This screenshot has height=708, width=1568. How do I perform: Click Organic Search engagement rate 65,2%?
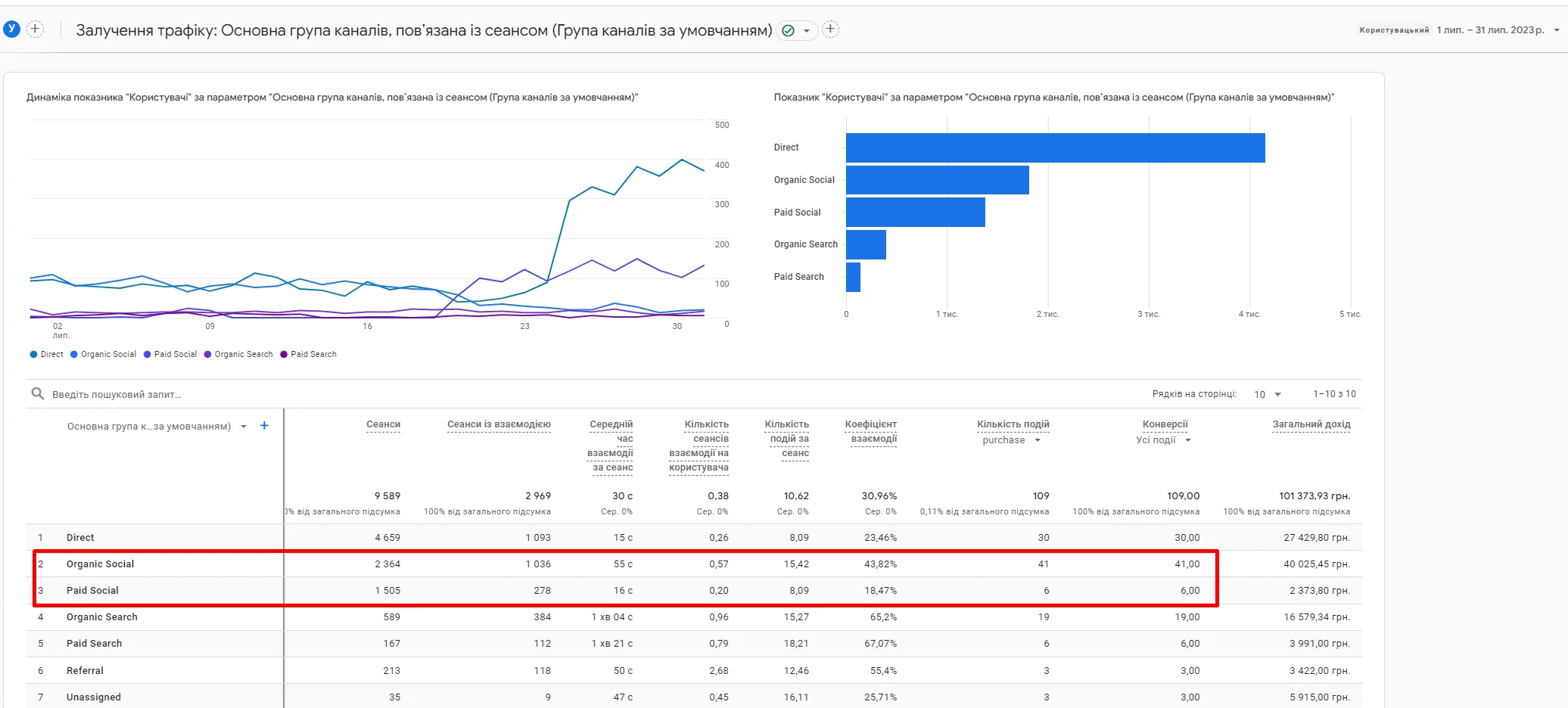(x=883, y=617)
